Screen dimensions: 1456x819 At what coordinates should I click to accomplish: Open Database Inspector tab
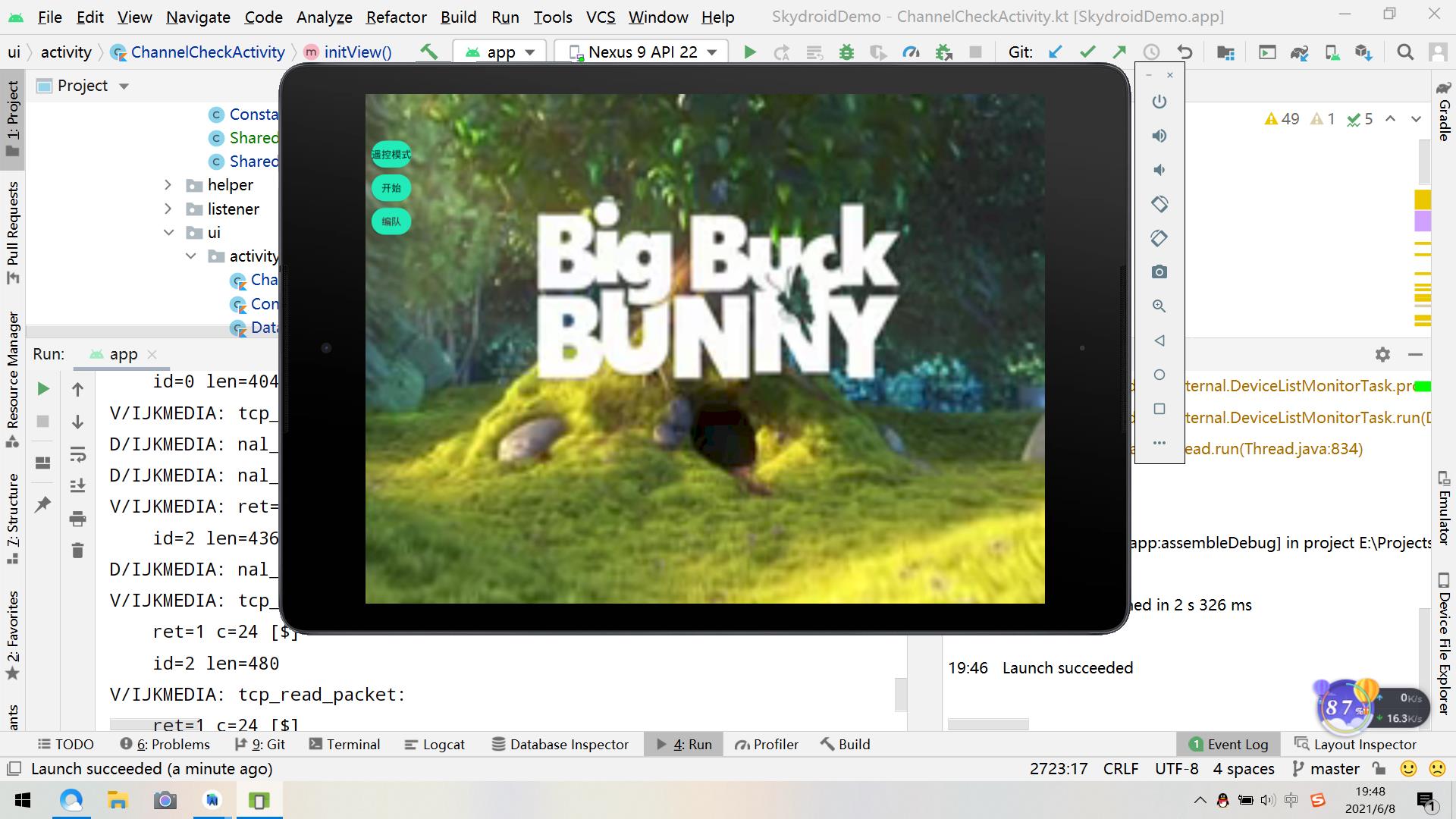pos(560,745)
